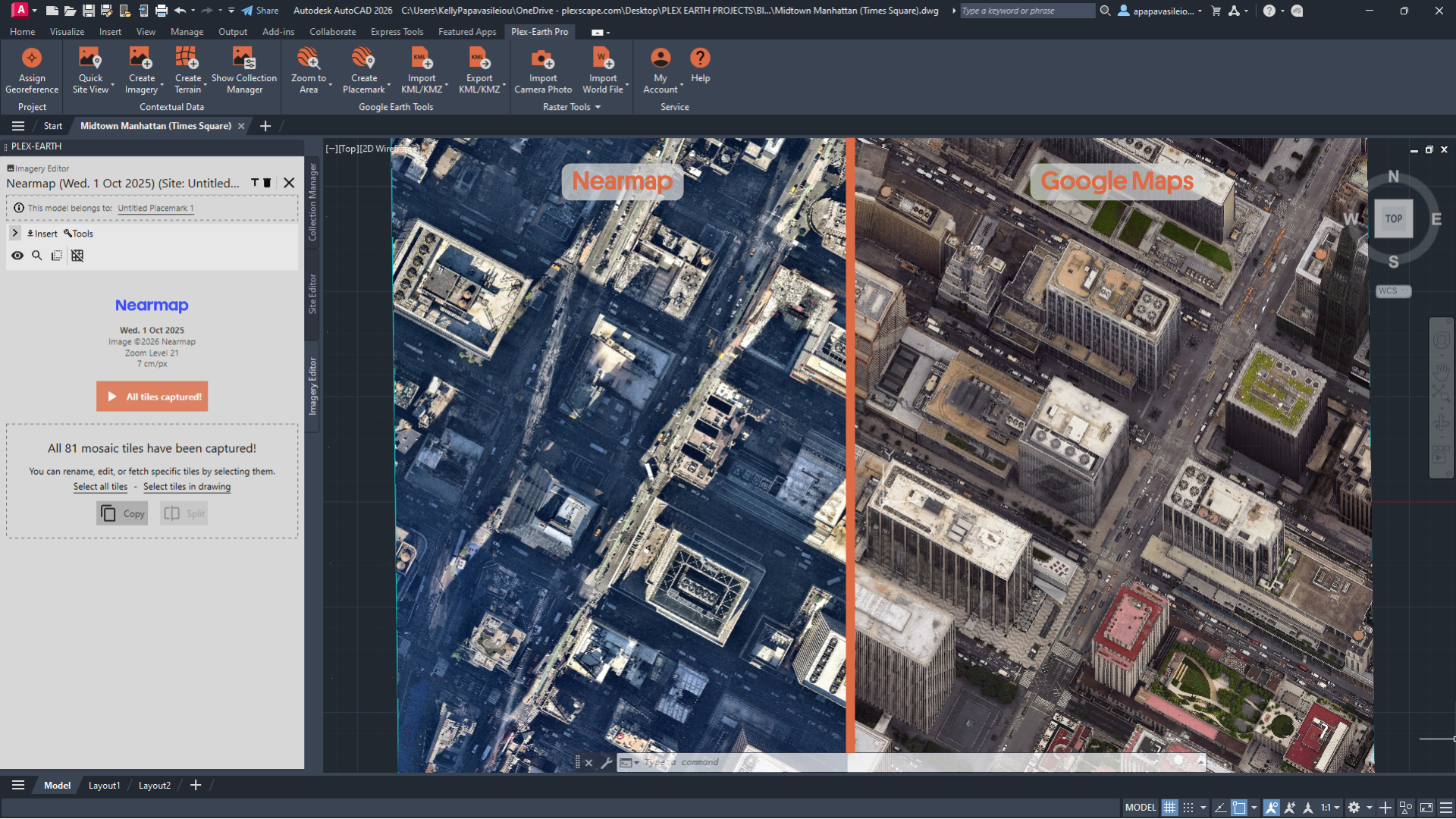Click magnifier icon in Imagery Editor
Screen dimensions: 1456x819
[x=36, y=256]
